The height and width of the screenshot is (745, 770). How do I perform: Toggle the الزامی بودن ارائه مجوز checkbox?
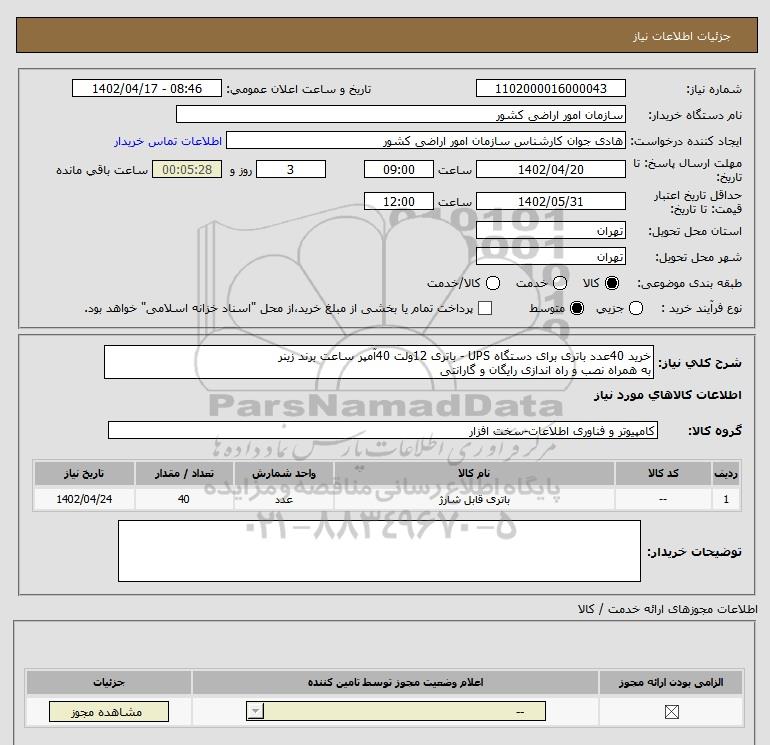(671, 712)
